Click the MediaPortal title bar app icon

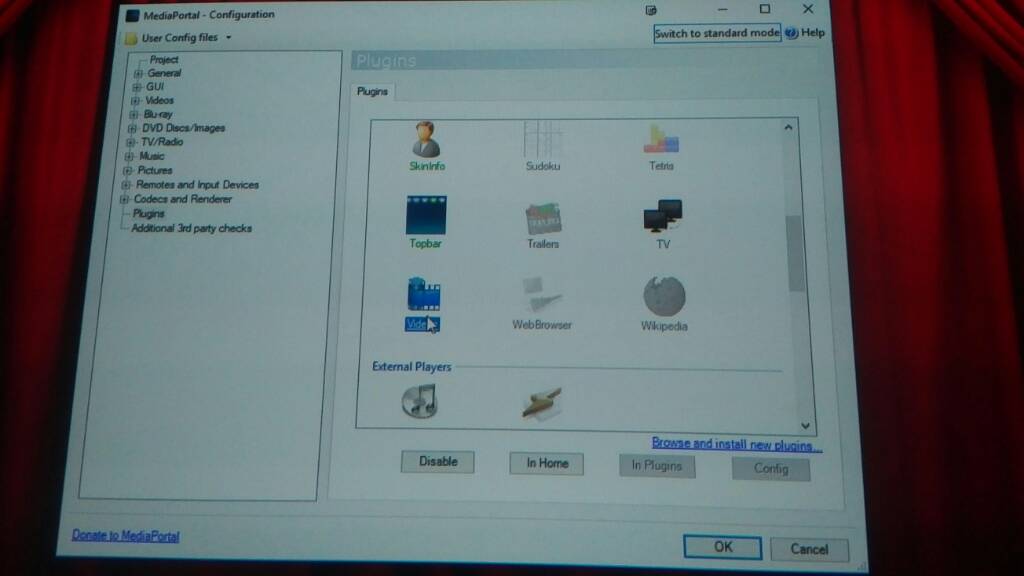coord(133,15)
